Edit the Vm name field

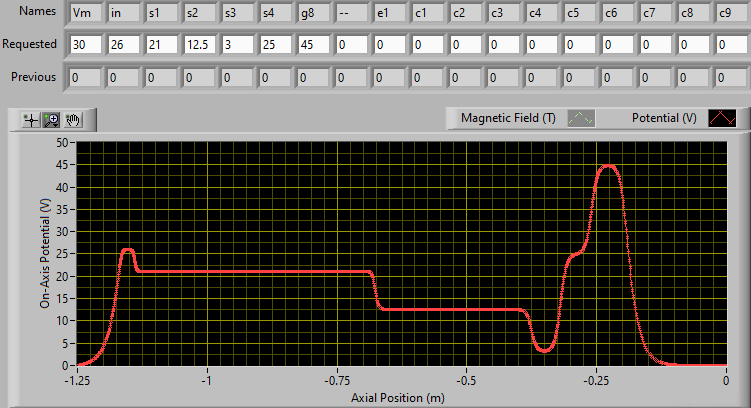click(x=86, y=13)
